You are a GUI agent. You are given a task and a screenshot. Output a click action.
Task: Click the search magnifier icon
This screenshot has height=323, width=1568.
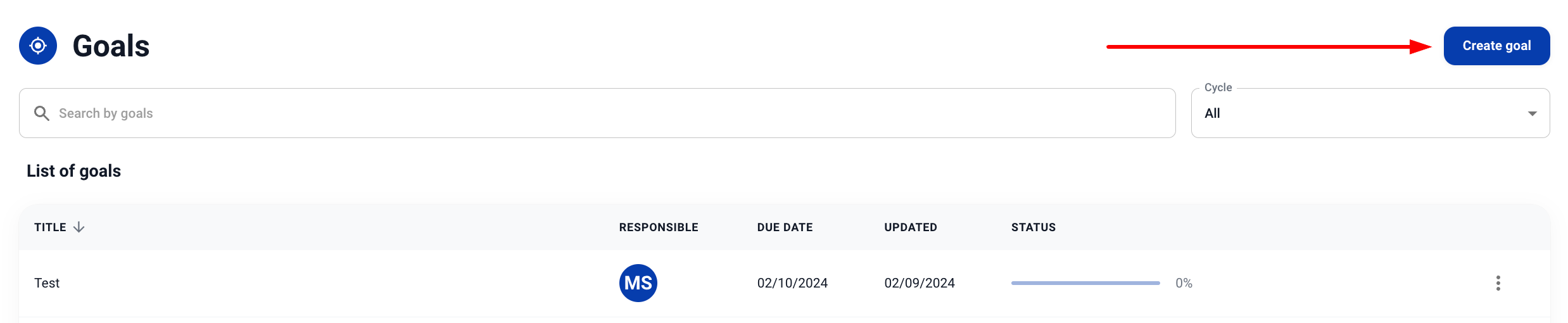42,113
